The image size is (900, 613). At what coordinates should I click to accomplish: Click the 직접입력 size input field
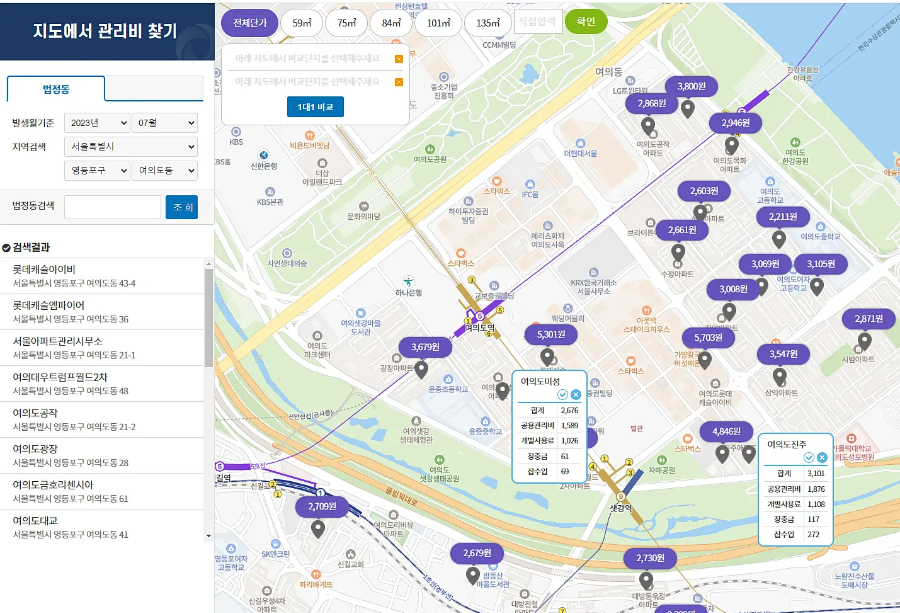pyautogui.click(x=538, y=22)
